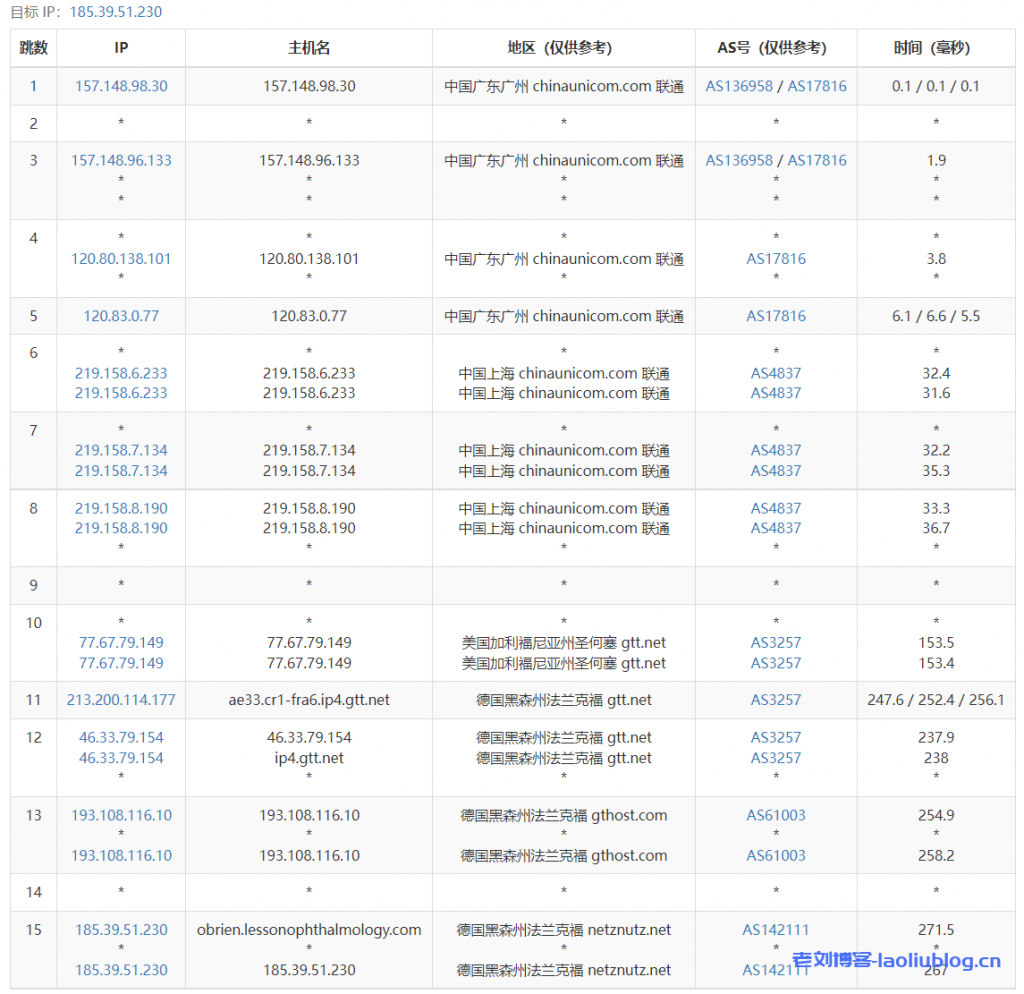Click the target IP link above the table
The height and width of the screenshot is (994, 1024).
116,12
